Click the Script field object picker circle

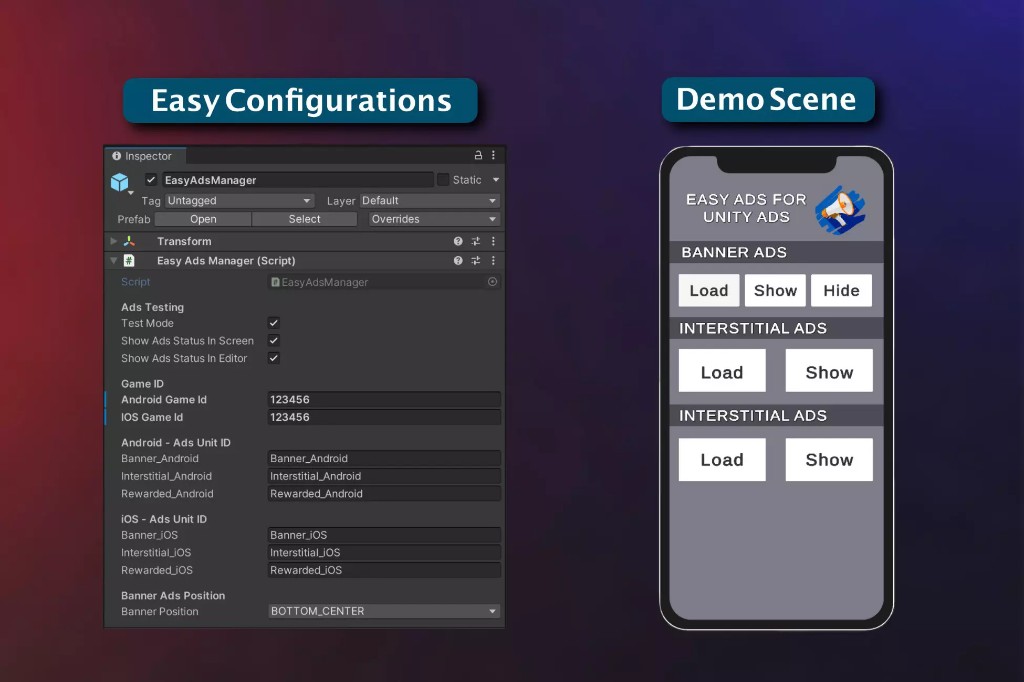click(x=492, y=282)
